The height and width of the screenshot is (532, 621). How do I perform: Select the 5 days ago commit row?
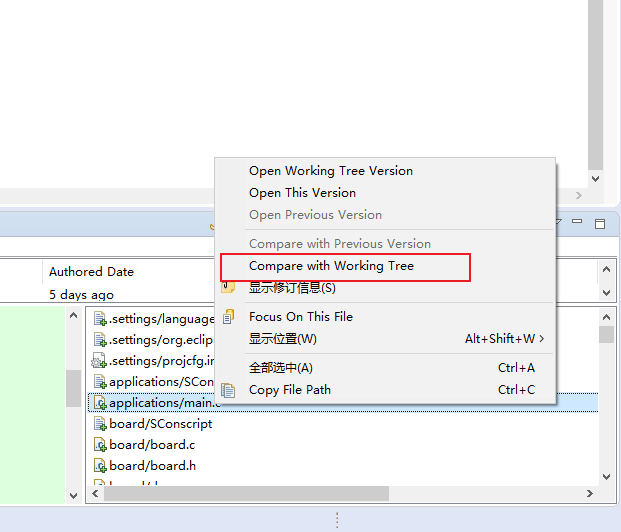coord(81,295)
